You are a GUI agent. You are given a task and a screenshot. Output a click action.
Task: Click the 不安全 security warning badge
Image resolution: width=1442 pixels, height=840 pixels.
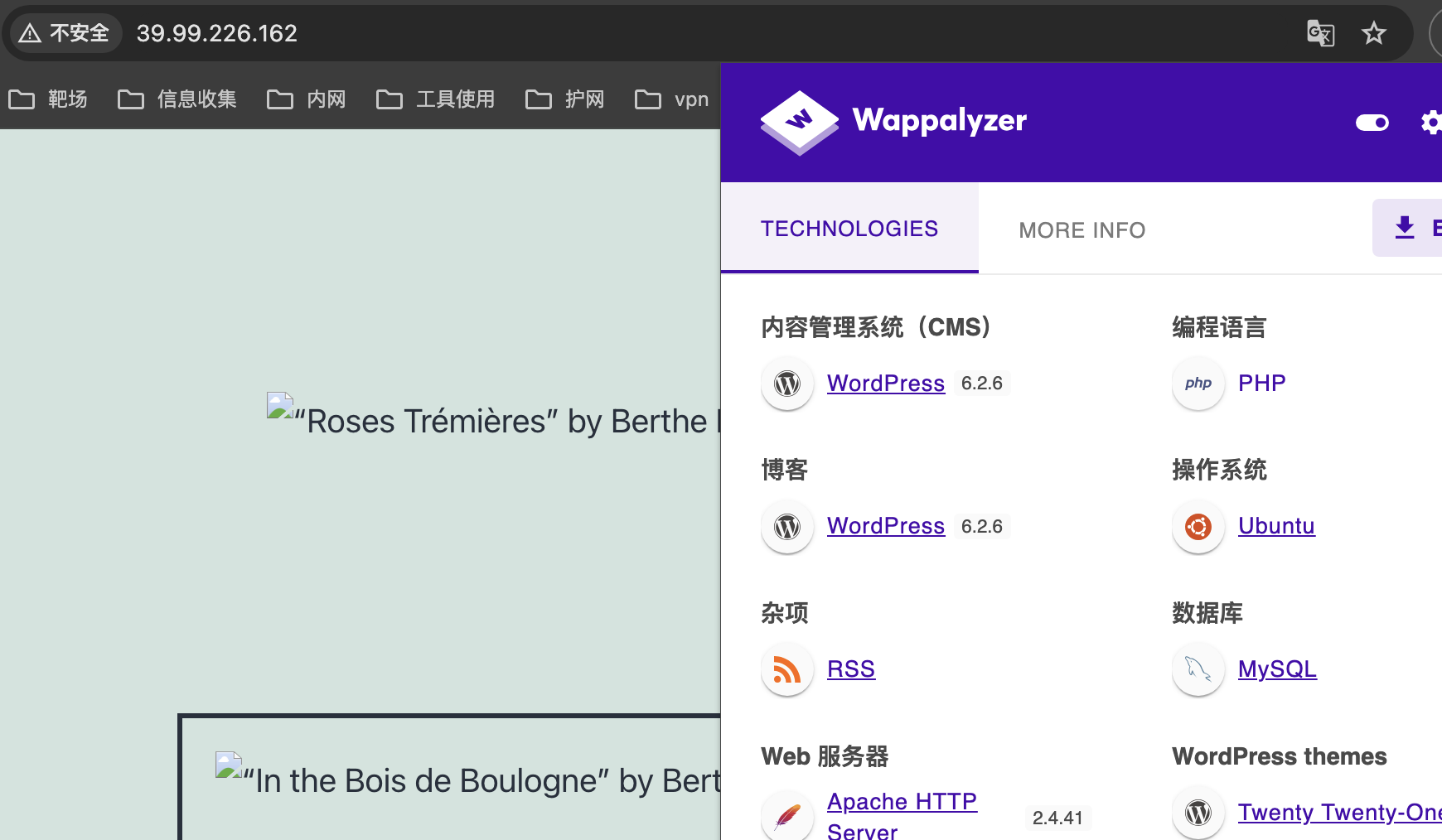(65, 33)
